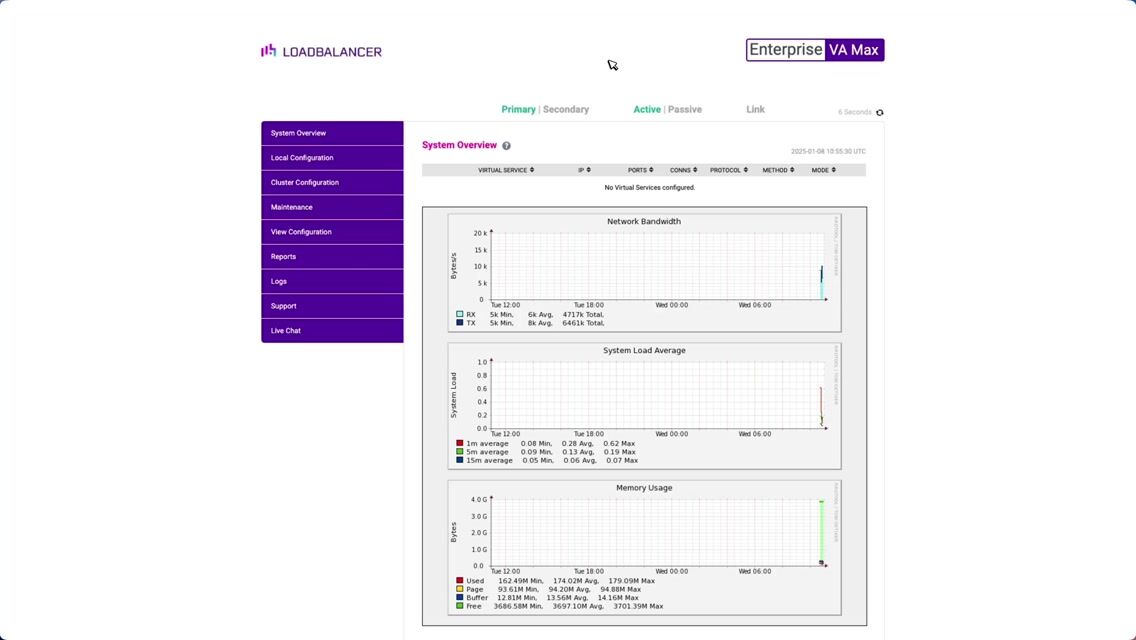Click the refresh icon beside 6 Seconds
This screenshot has width=1136, height=640.
coord(880,113)
